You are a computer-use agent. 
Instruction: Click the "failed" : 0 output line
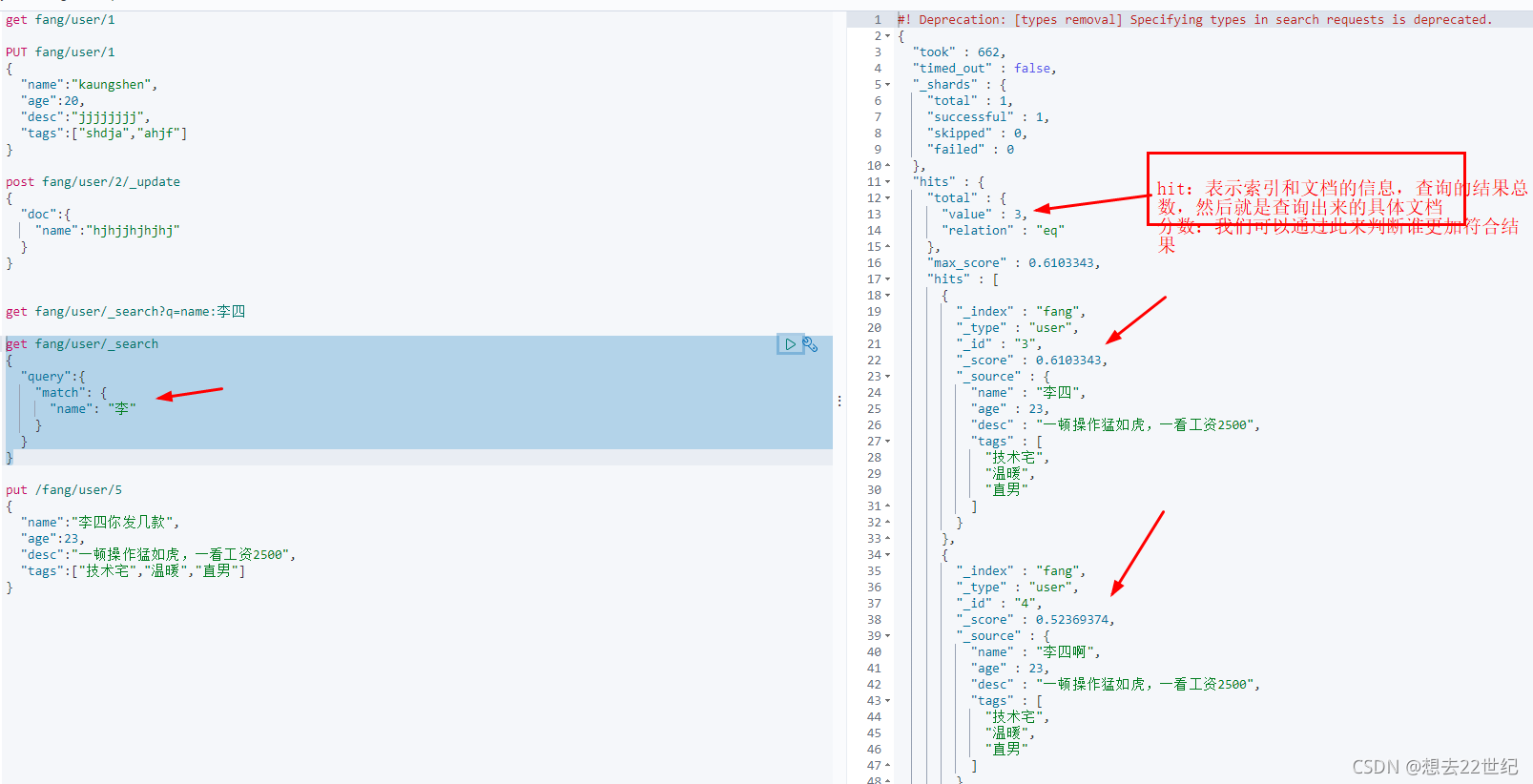point(970,150)
